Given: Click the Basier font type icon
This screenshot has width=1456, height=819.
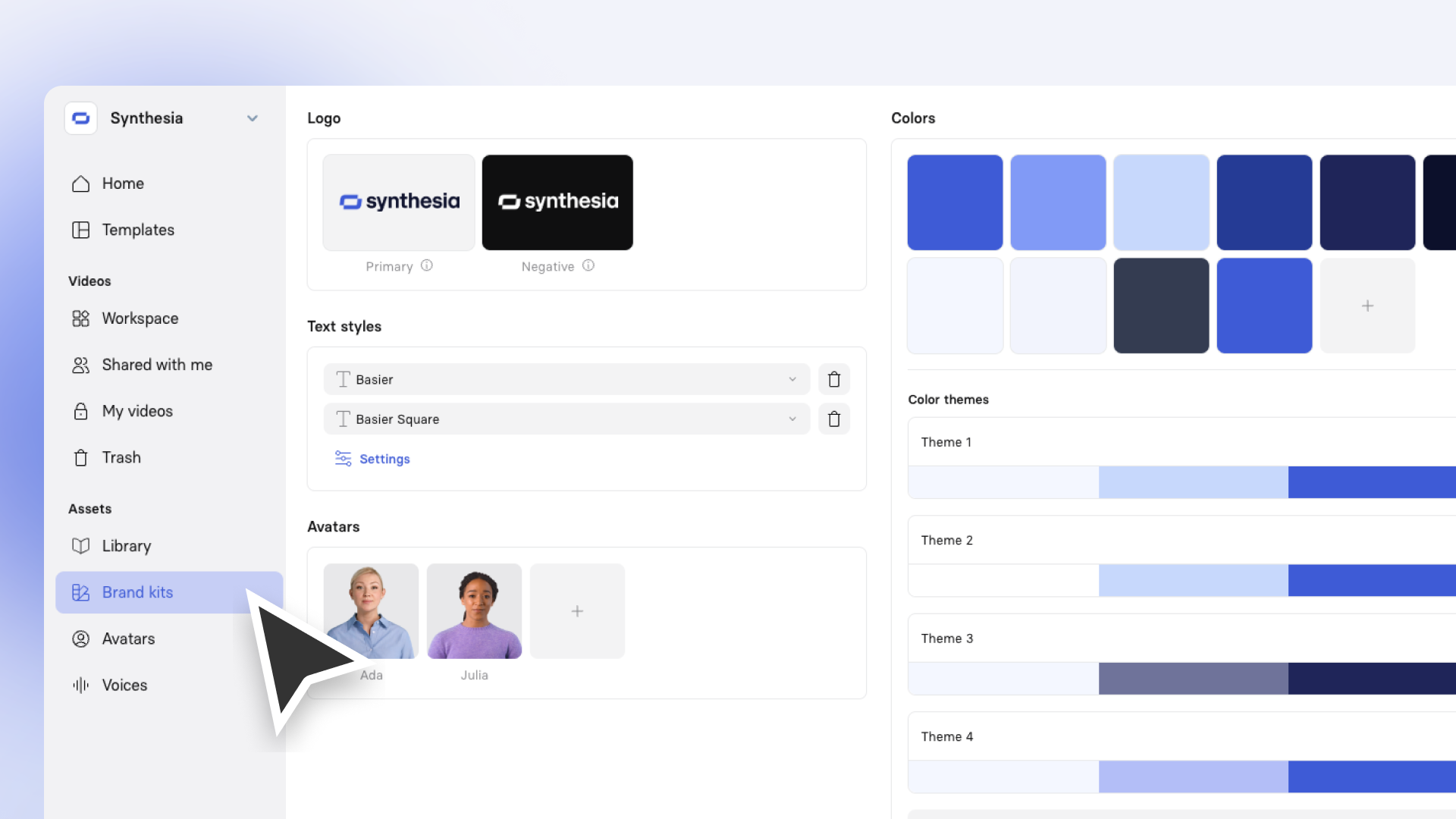Looking at the screenshot, I should pos(344,379).
